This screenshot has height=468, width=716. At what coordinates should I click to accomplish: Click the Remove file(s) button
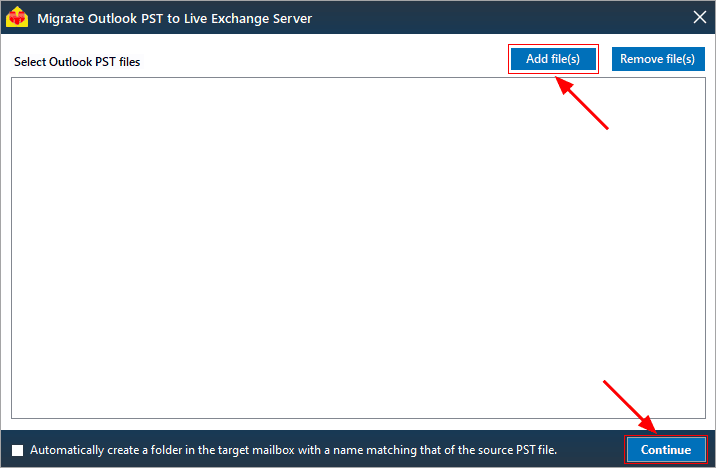tap(658, 59)
